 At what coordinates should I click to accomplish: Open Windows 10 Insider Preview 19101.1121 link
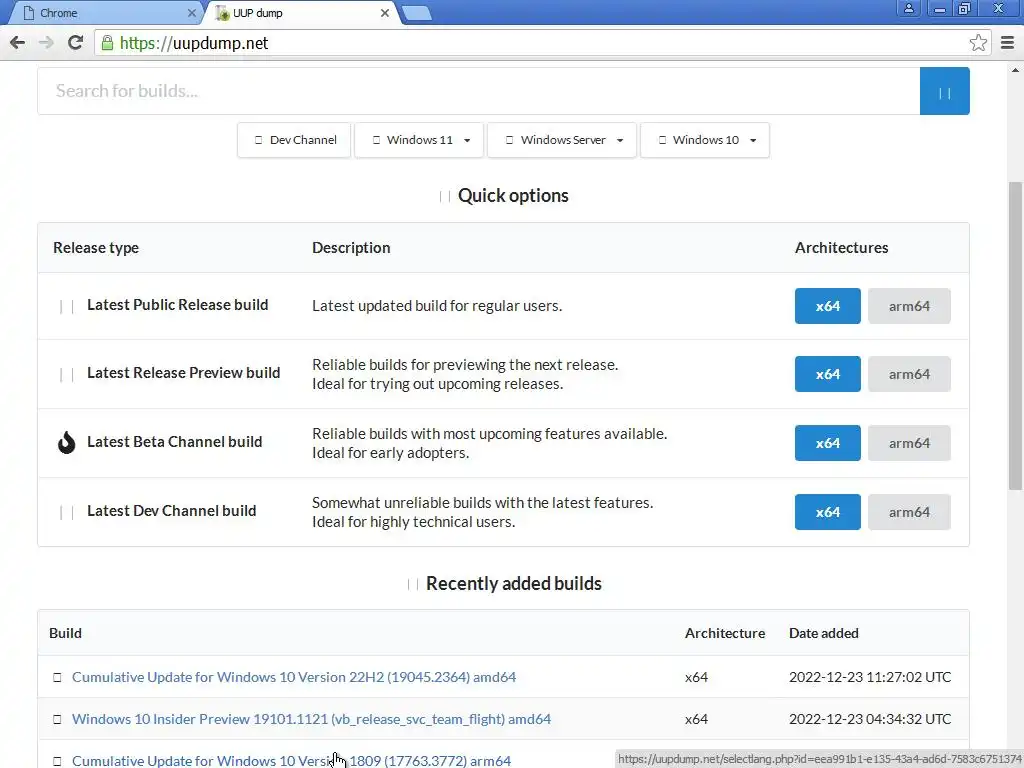point(312,719)
